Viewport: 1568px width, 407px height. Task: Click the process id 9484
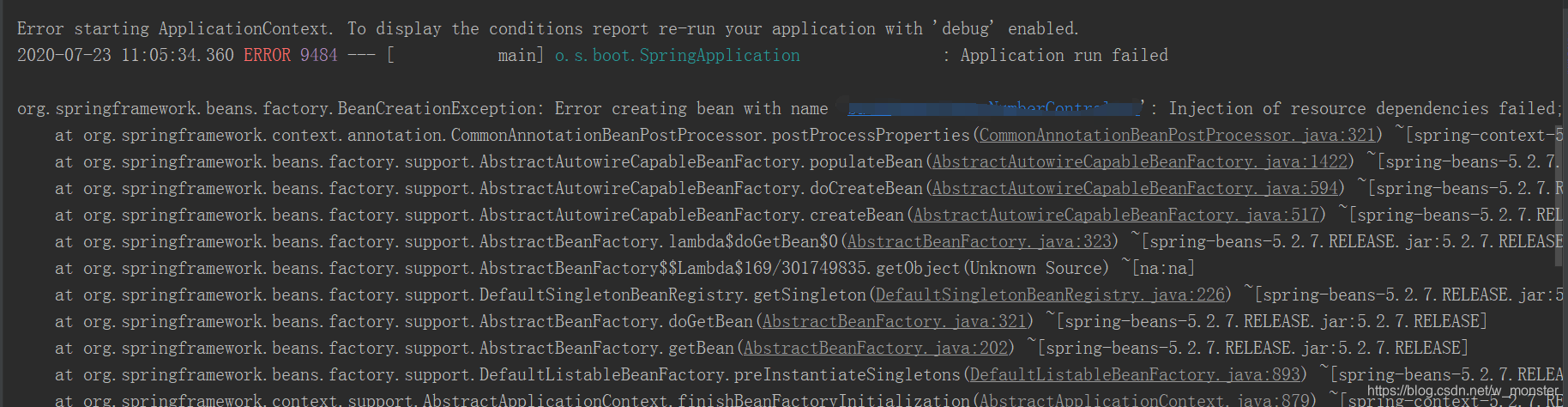pyautogui.click(x=319, y=55)
